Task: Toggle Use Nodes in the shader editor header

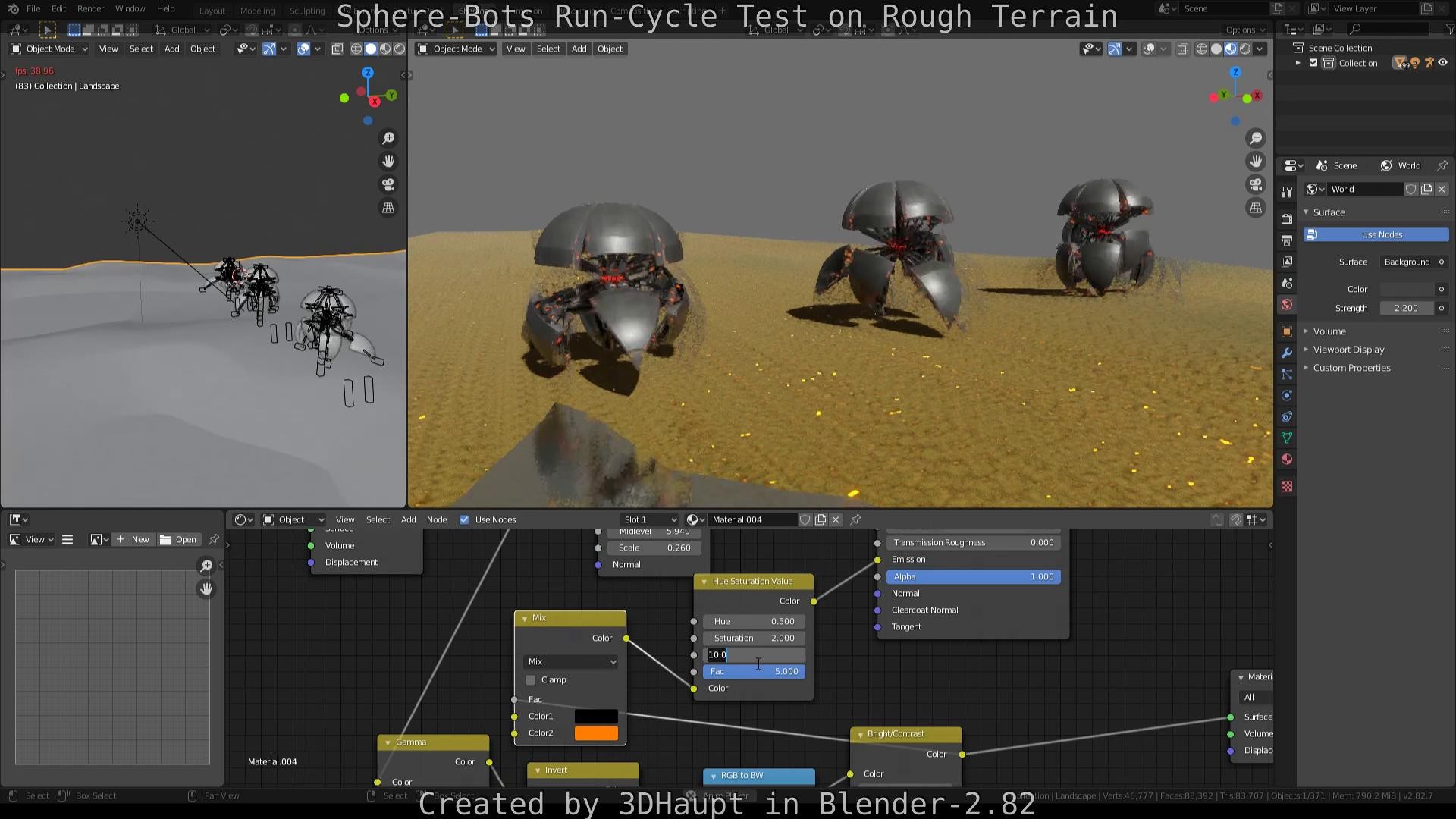Action: click(x=464, y=519)
